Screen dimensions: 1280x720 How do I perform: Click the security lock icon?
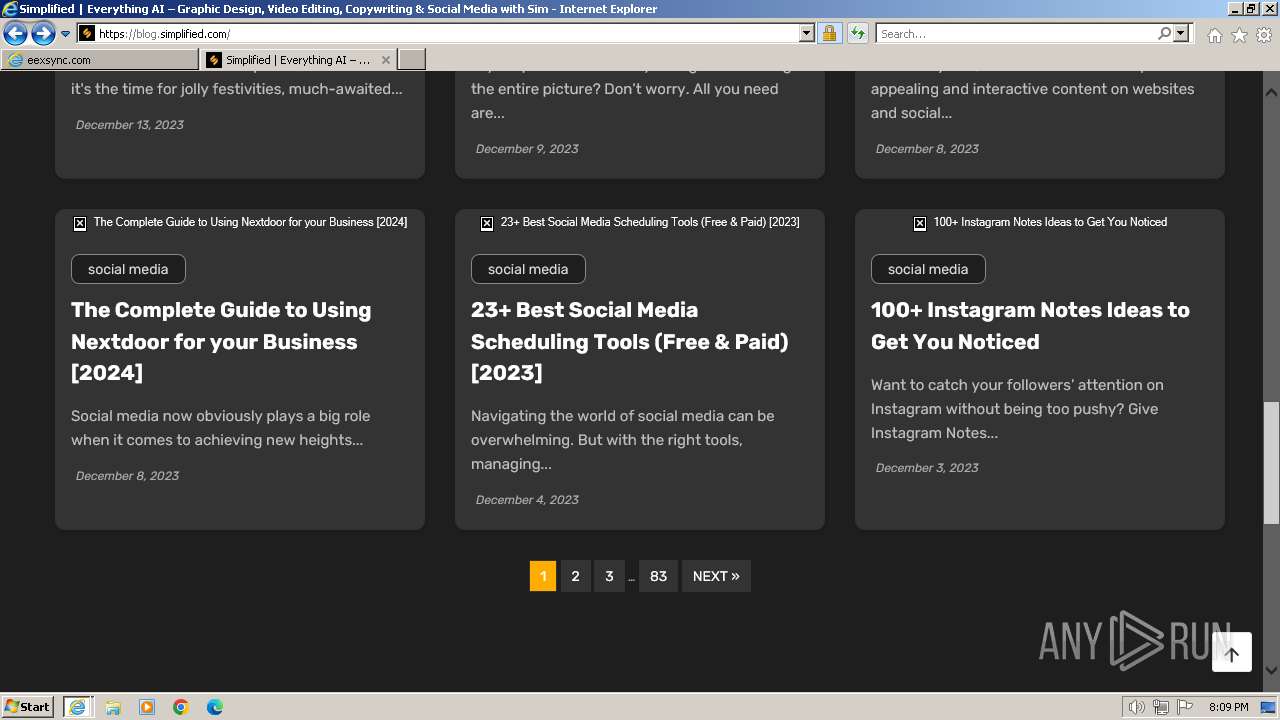(x=829, y=34)
